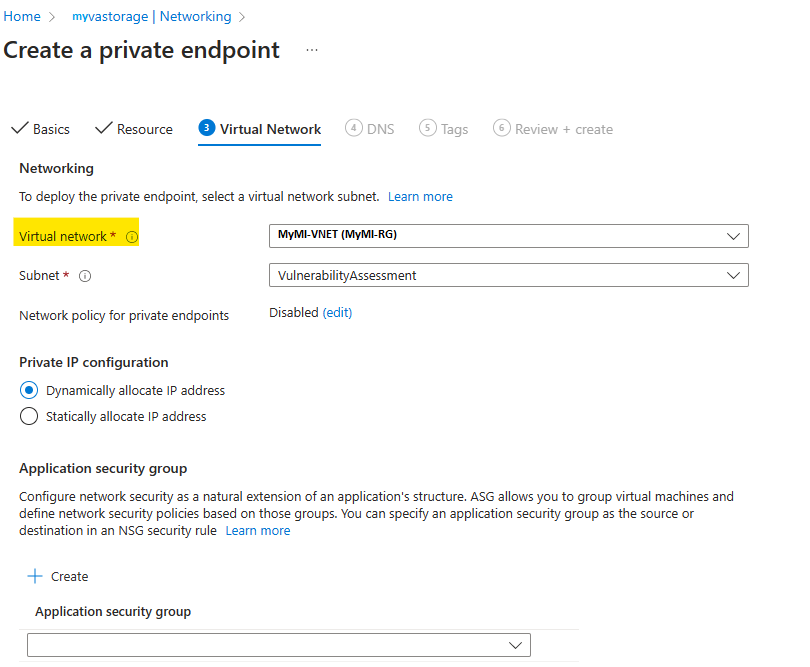Navigate to Home via the breadcrumb
This screenshot has height=667, width=810.
click(23, 16)
